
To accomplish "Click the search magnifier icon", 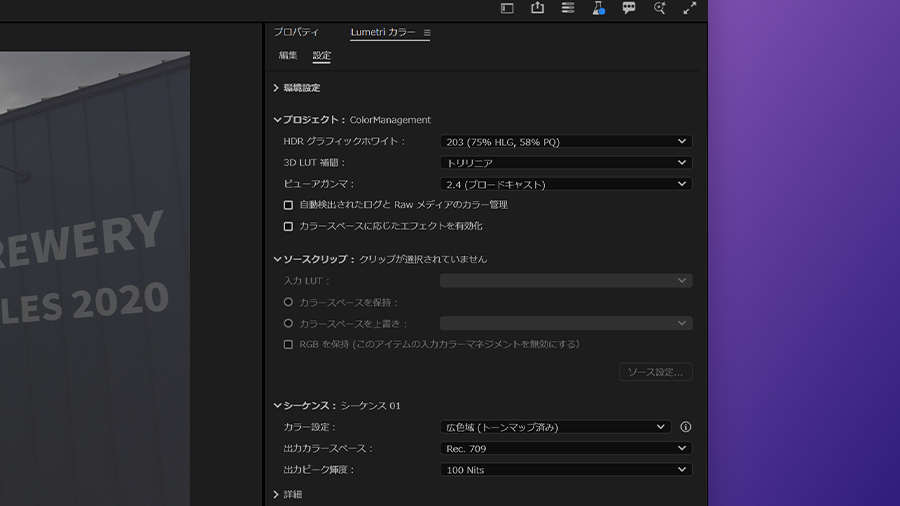I will (x=660, y=8).
